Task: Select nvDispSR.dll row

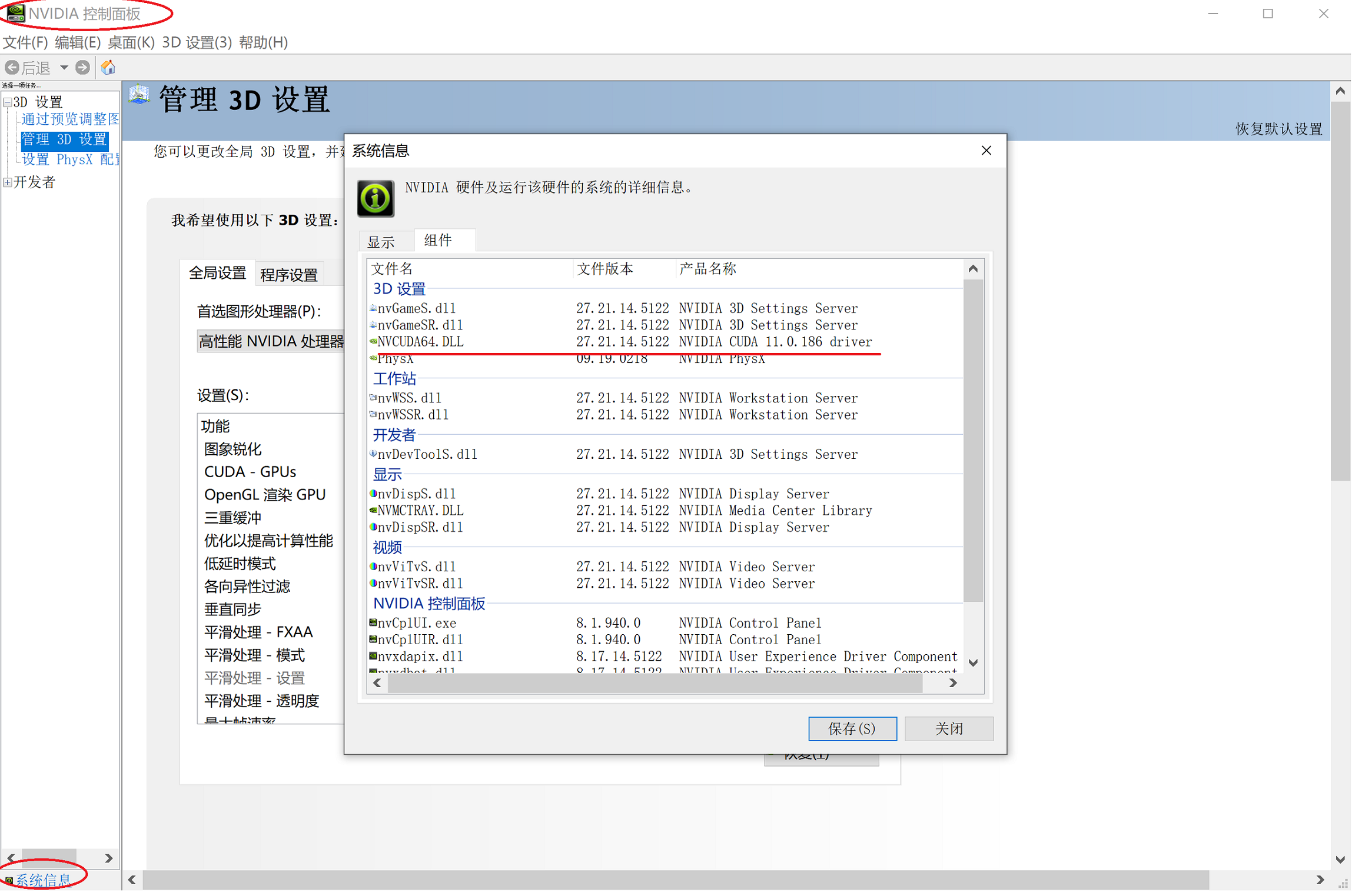Action: click(x=665, y=527)
